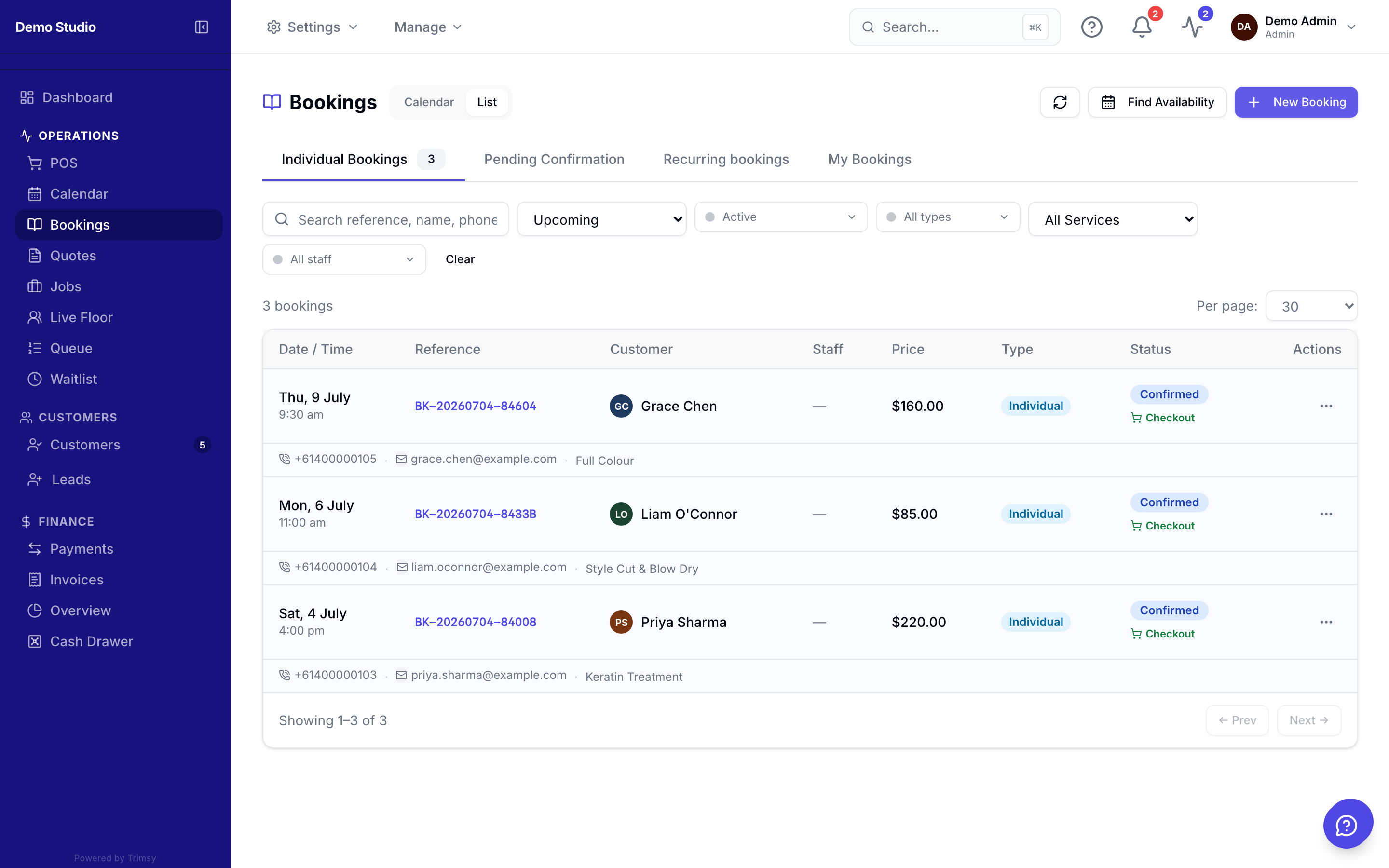Click the help question mark icon
Viewport: 1389px width, 868px height.
[1091, 27]
